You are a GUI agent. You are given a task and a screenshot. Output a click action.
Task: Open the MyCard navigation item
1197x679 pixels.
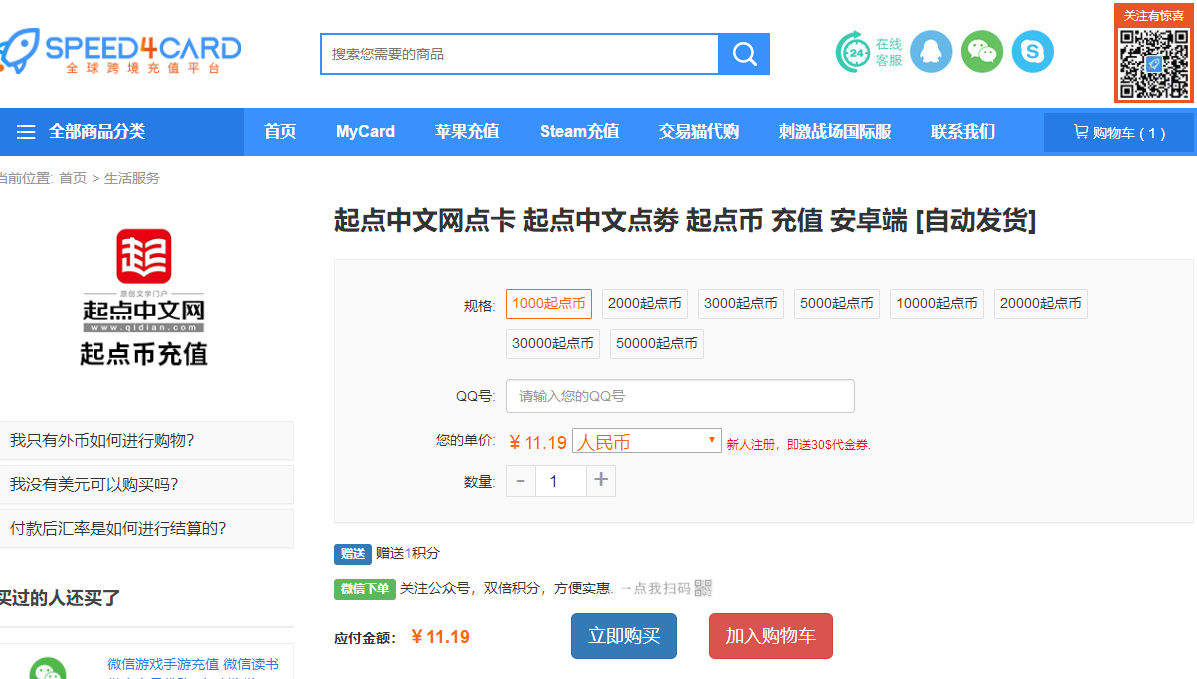[366, 131]
